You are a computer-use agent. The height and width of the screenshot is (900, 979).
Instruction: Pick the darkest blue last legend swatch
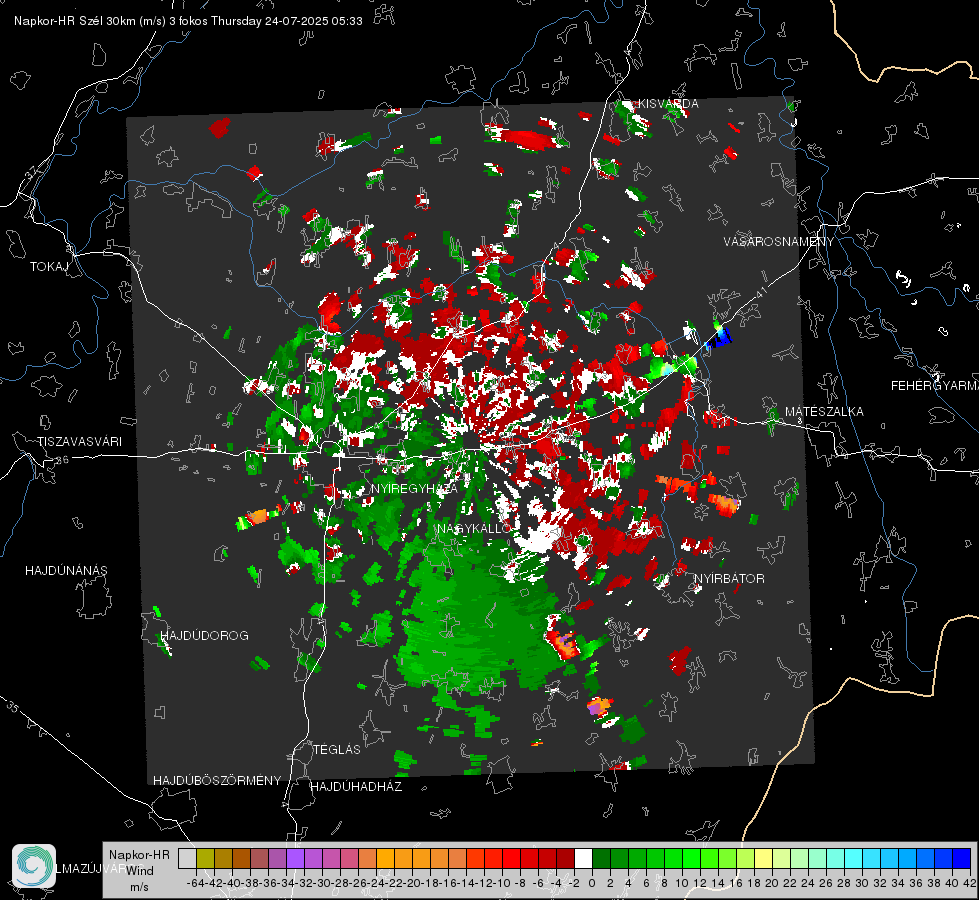pyautogui.click(x=962, y=858)
